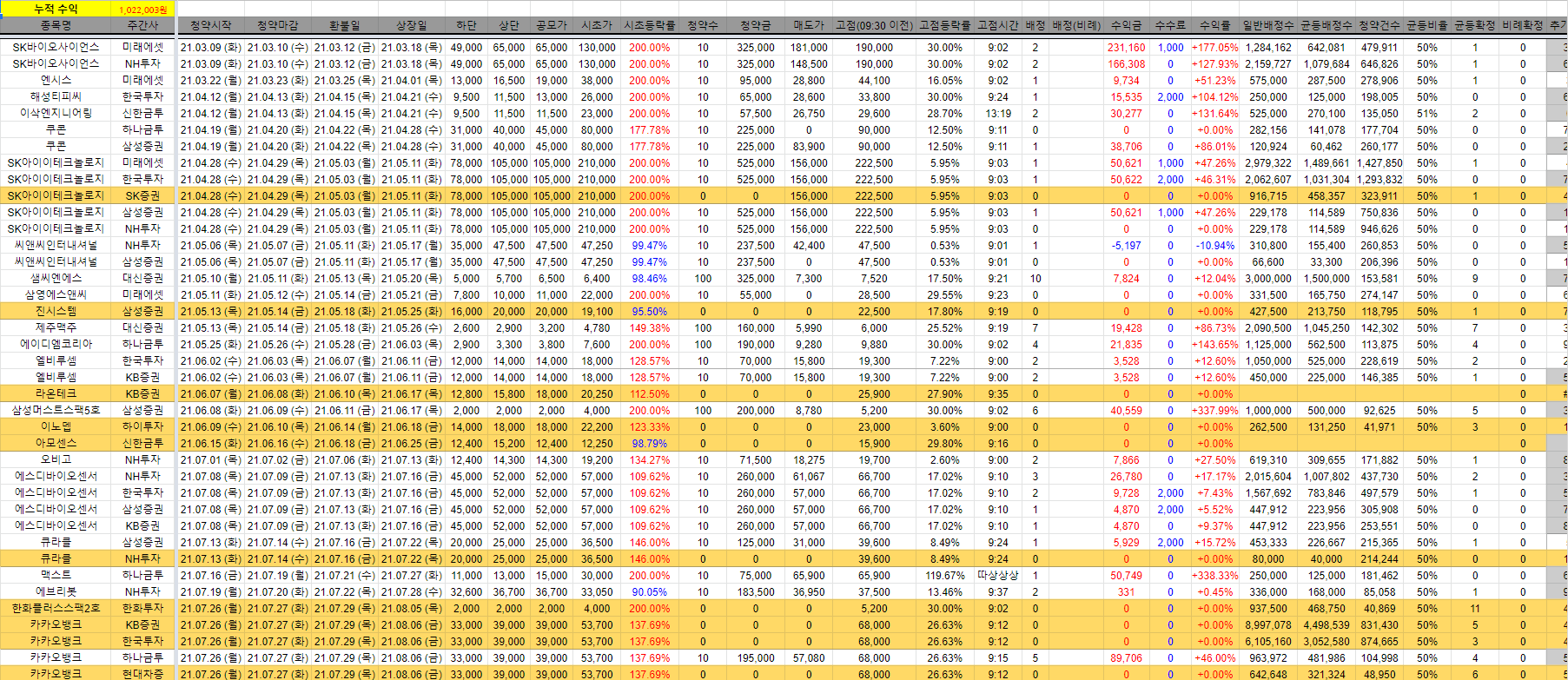
Task: Click the 균등배정수 column header
Action: pos(1327,25)
